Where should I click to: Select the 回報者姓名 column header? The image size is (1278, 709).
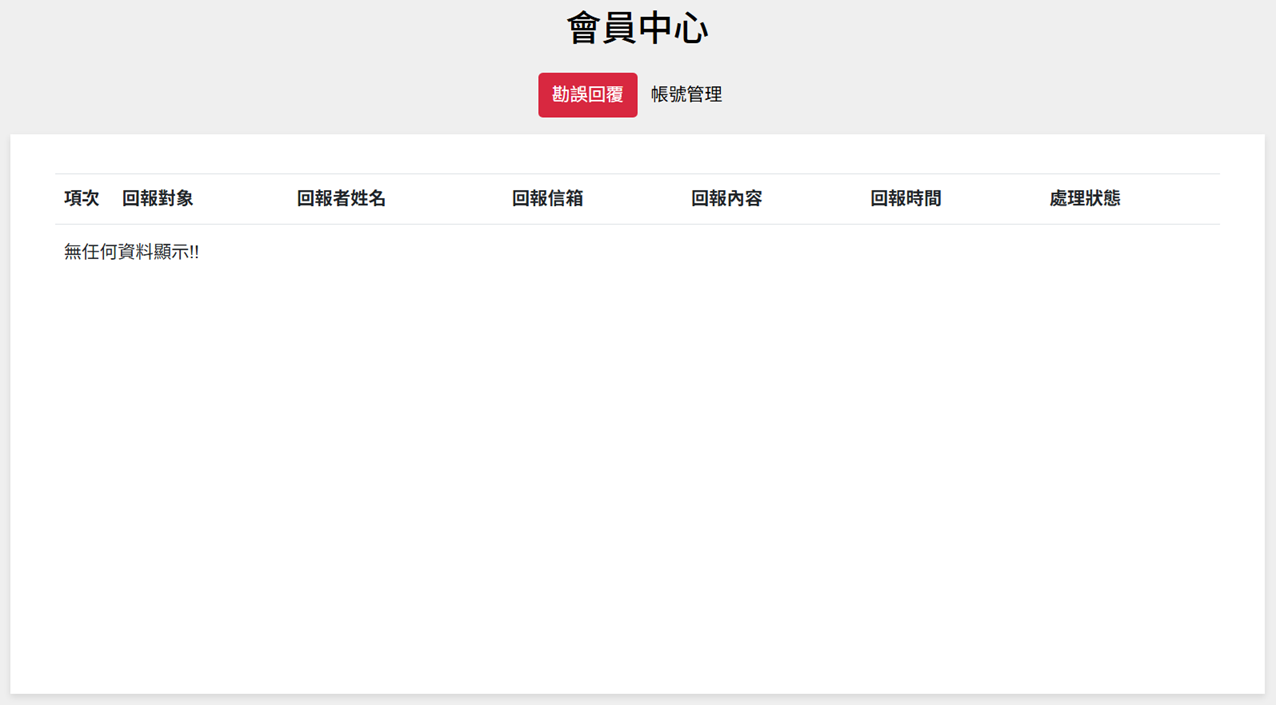[341, 199]
